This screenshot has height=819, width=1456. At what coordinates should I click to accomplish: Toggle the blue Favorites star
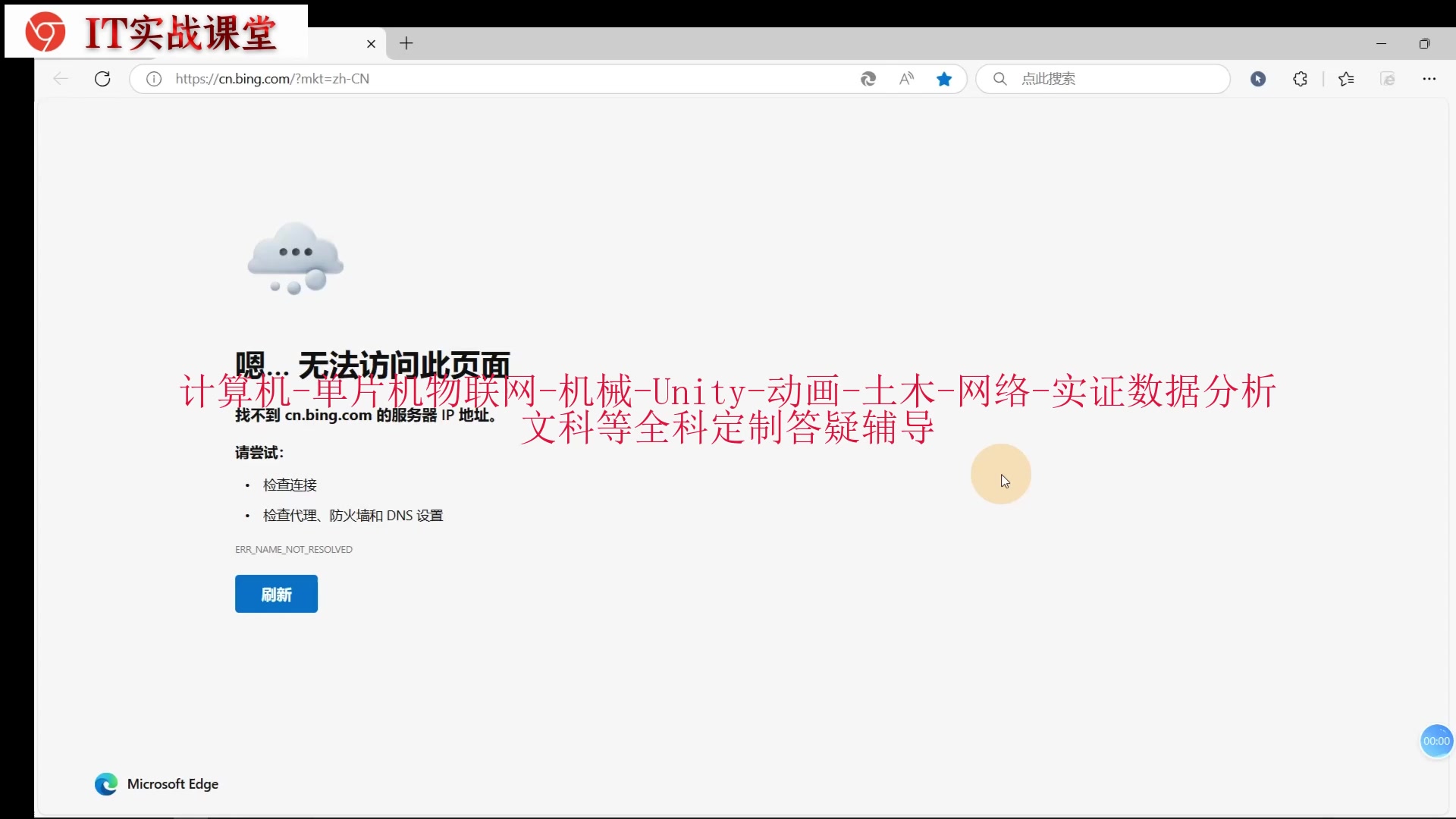[x=944, y=79]
